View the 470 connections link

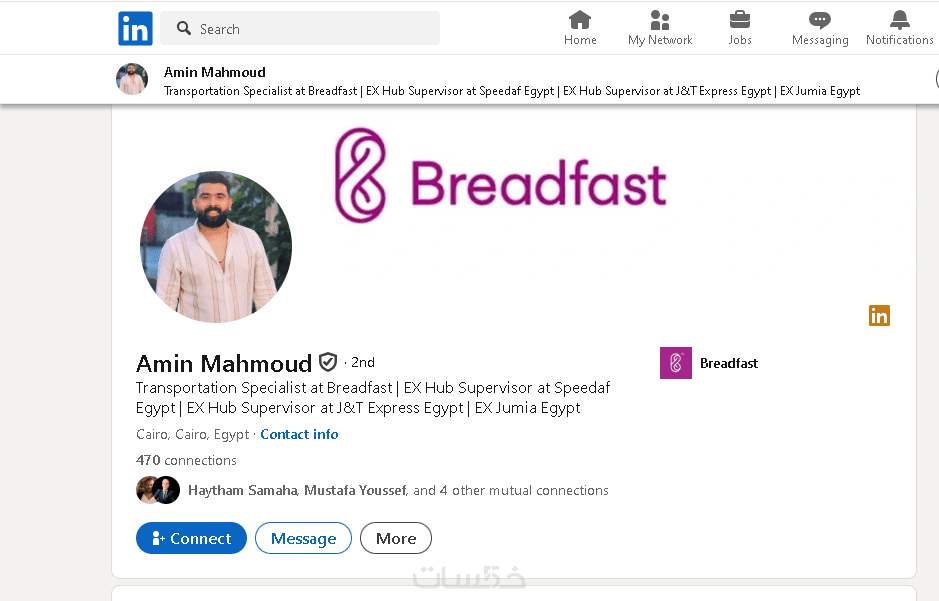click(x=186, y=461)
